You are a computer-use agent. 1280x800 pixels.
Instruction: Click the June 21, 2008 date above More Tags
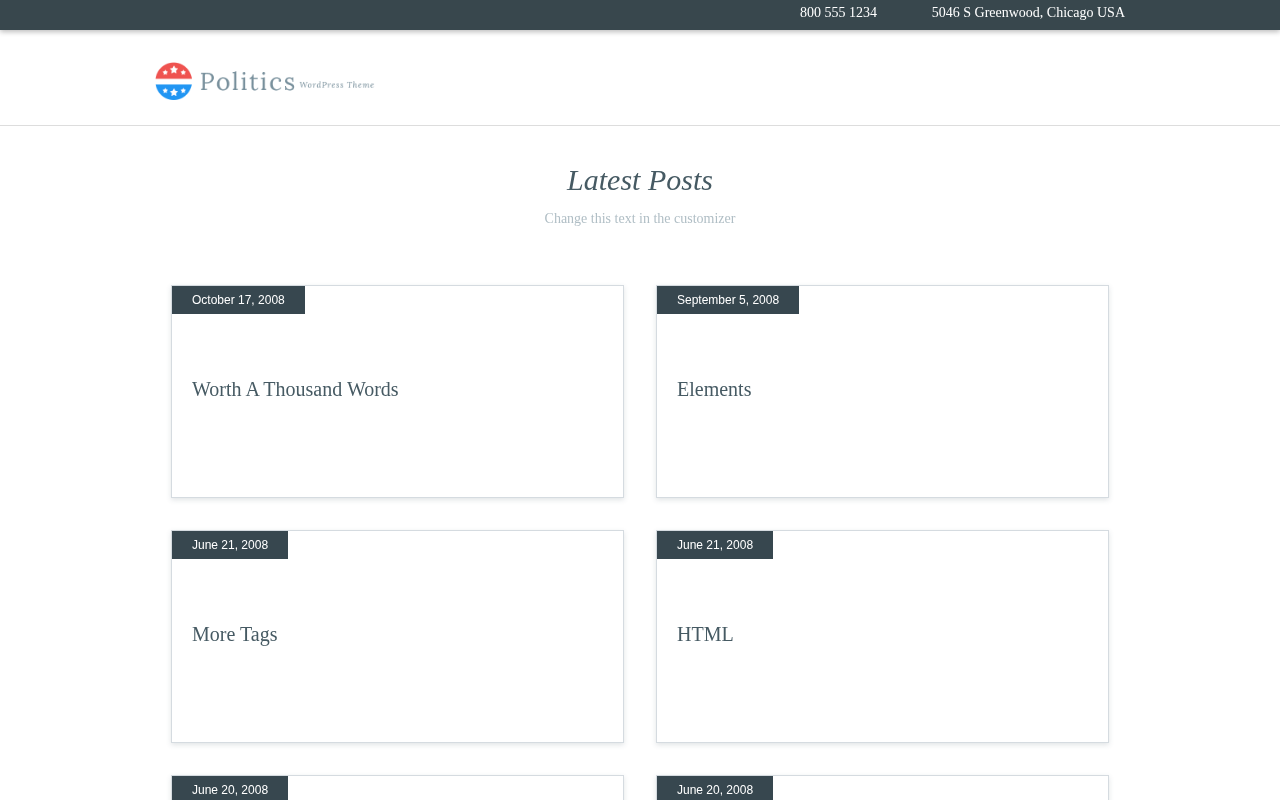click(230, 545)
